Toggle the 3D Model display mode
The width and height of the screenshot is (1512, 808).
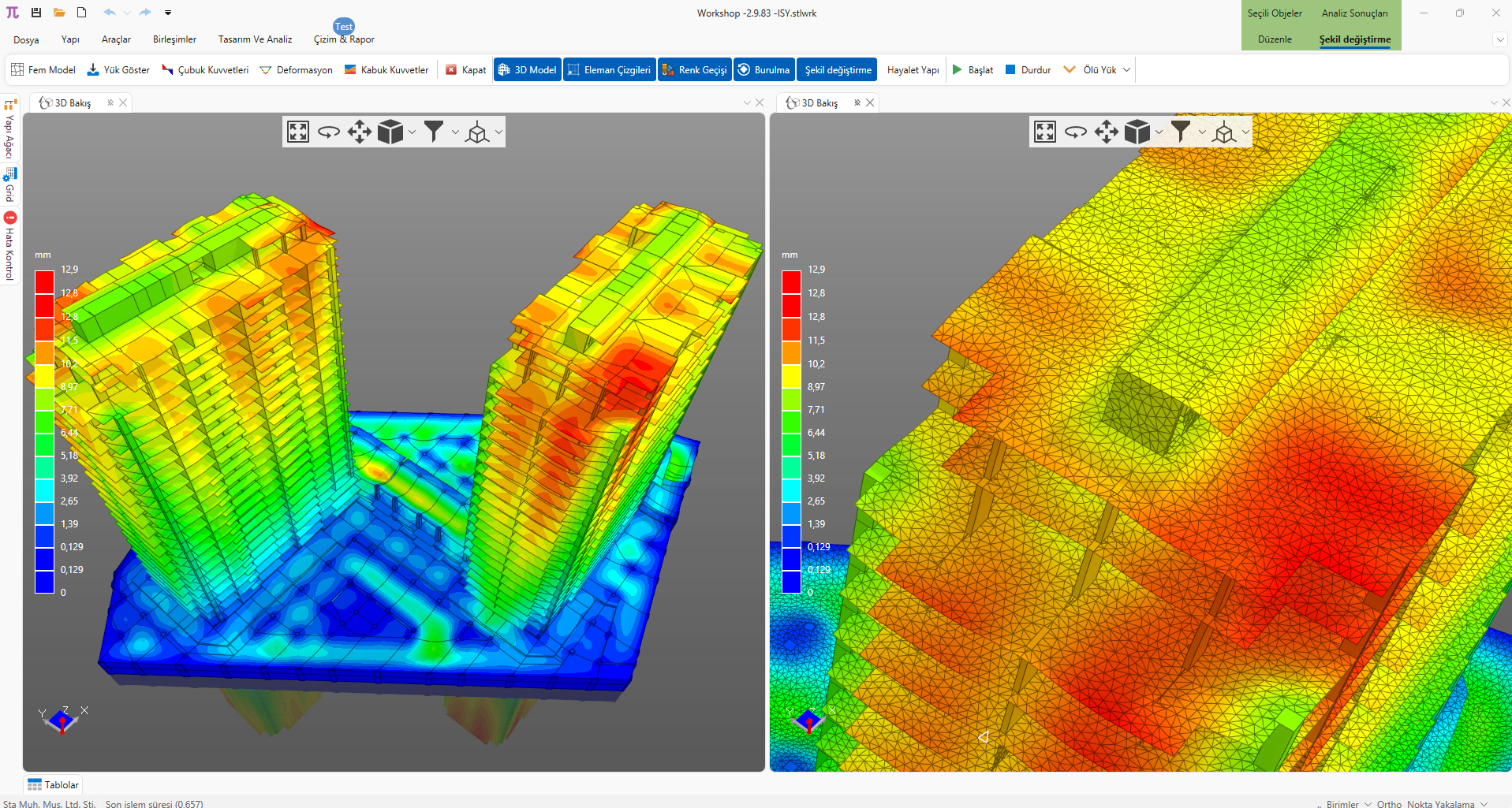point(527,70)
